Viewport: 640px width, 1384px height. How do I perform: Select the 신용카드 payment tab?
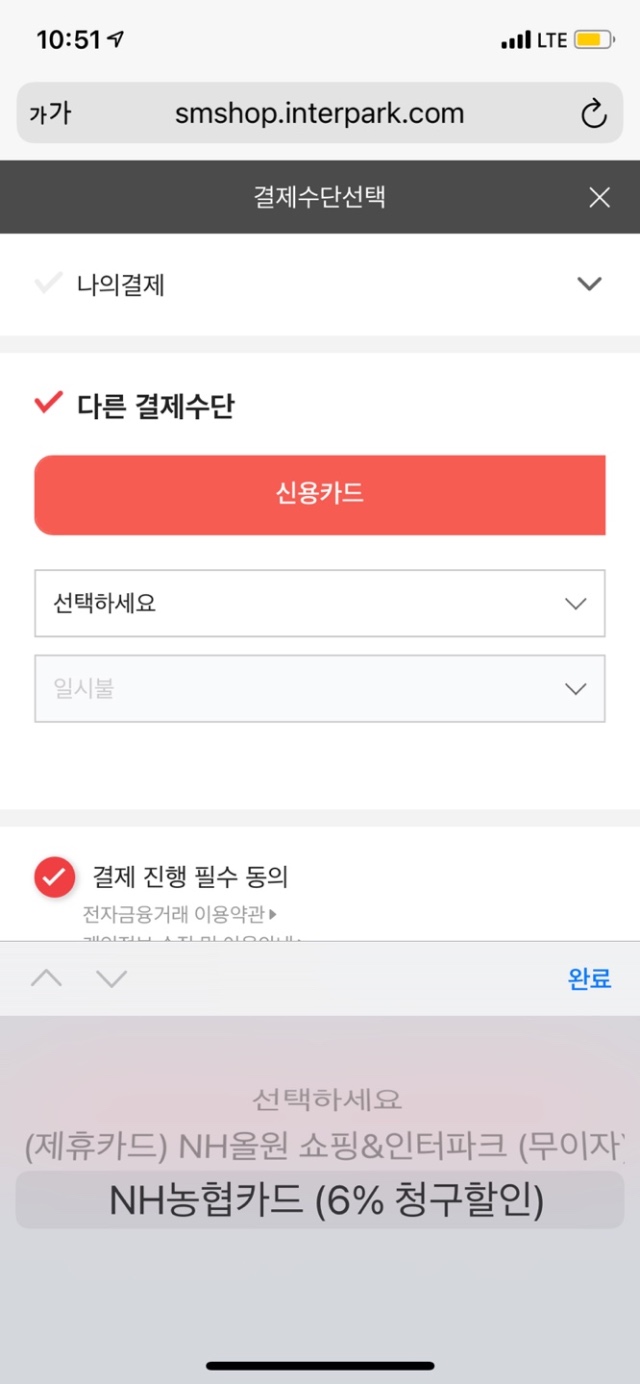320,494
